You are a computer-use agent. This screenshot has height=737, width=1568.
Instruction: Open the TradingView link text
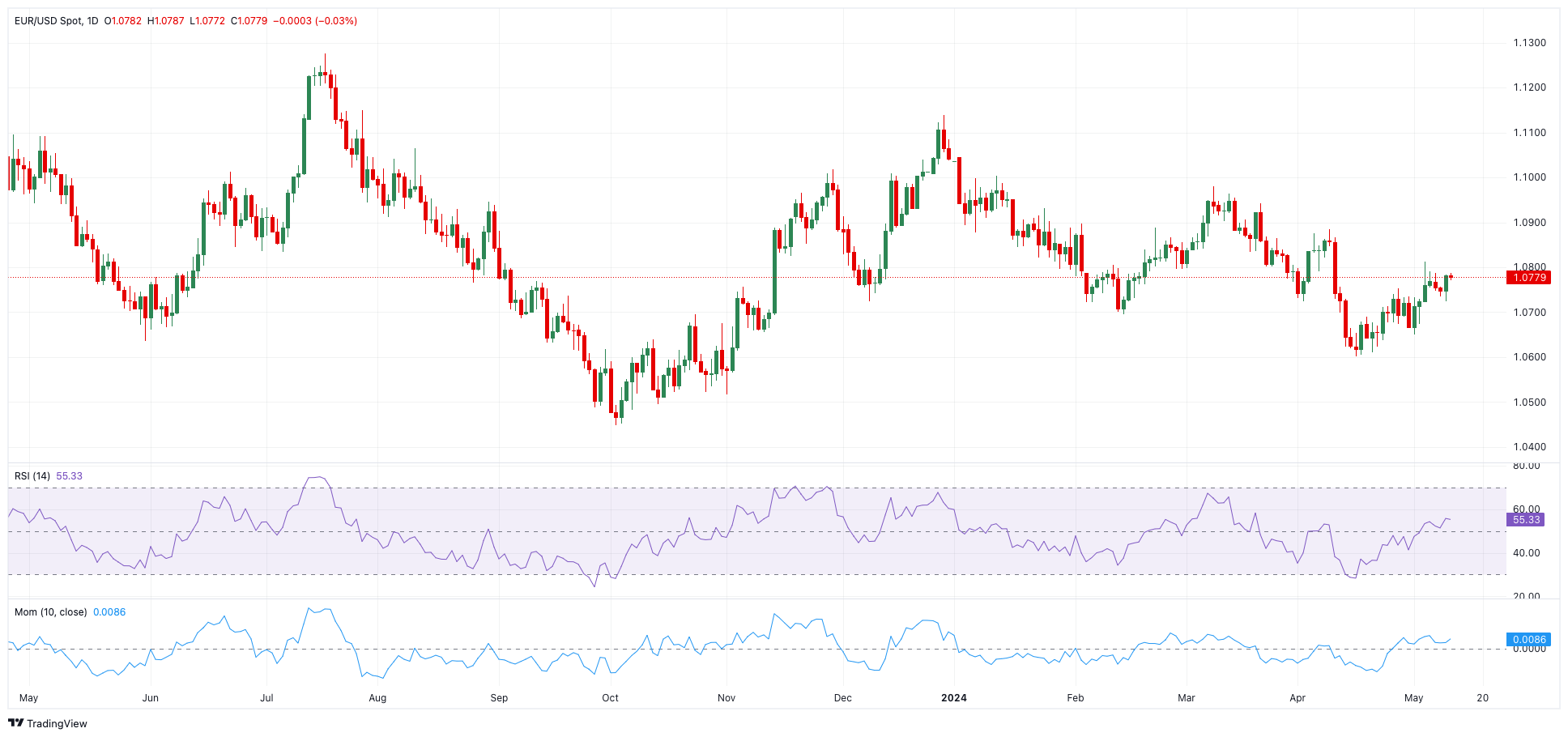[x=57, y=723]
